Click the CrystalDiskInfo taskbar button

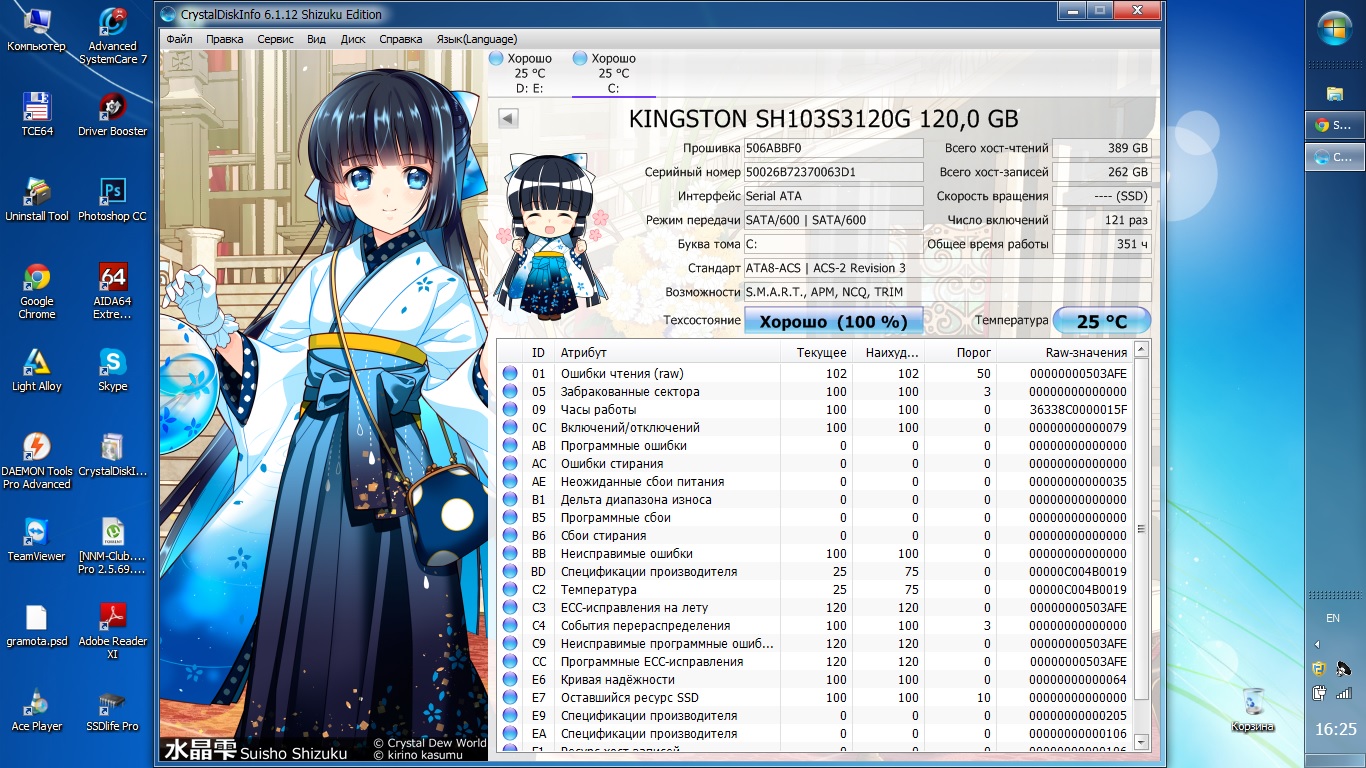pos(1335,157)
